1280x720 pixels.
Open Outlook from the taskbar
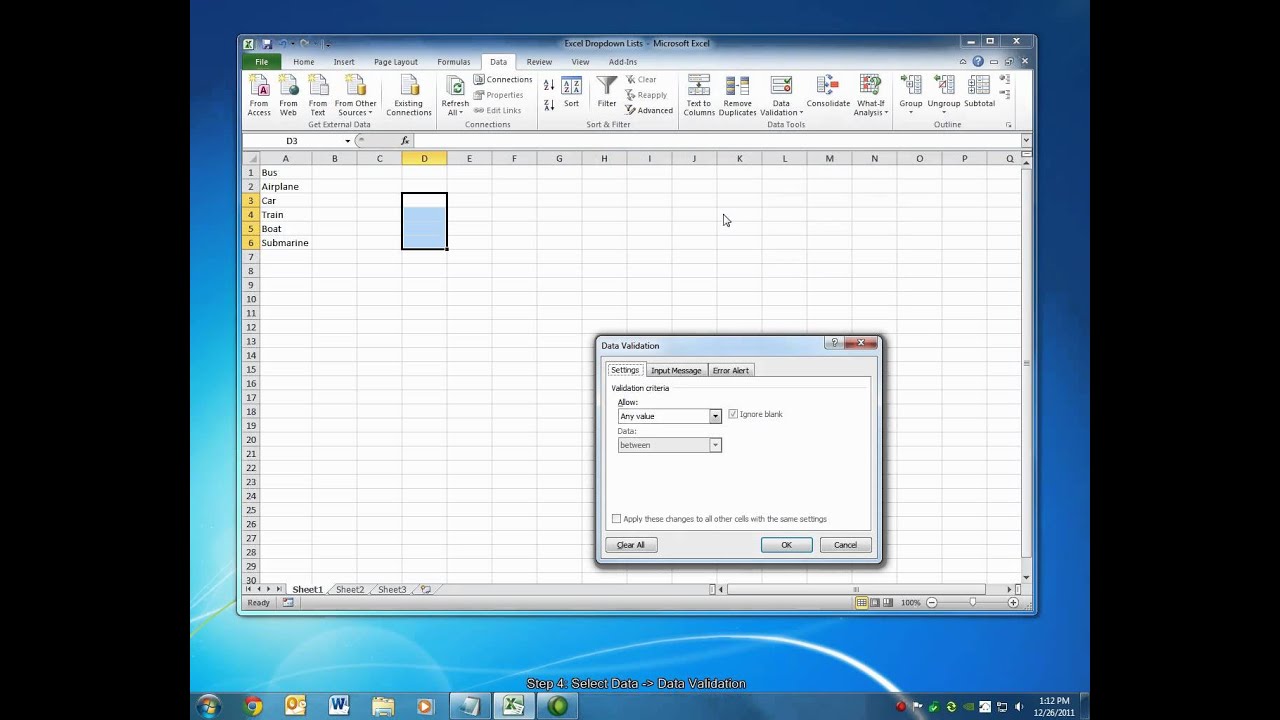pyautogui.click(x=296, y=706)
